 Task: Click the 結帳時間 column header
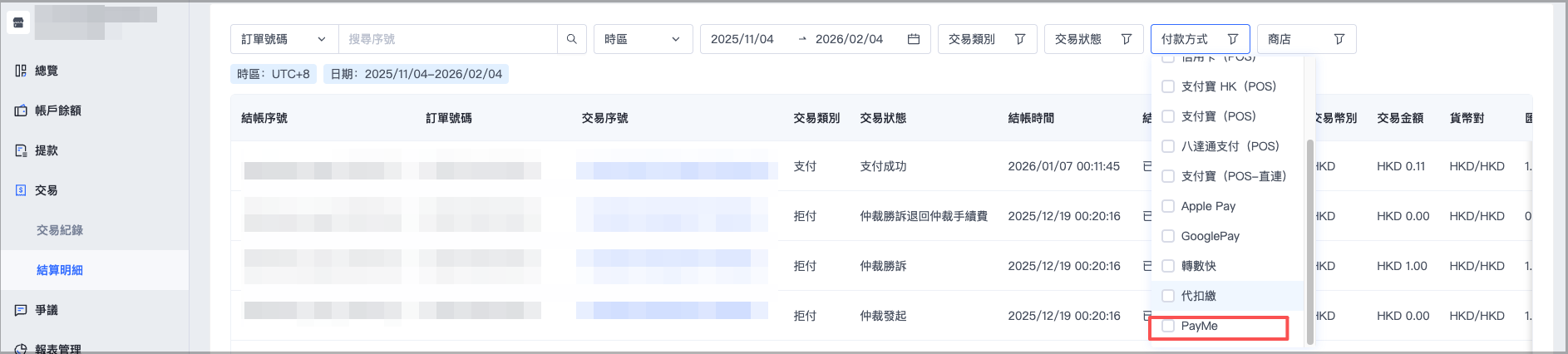tap(1031, 118)
